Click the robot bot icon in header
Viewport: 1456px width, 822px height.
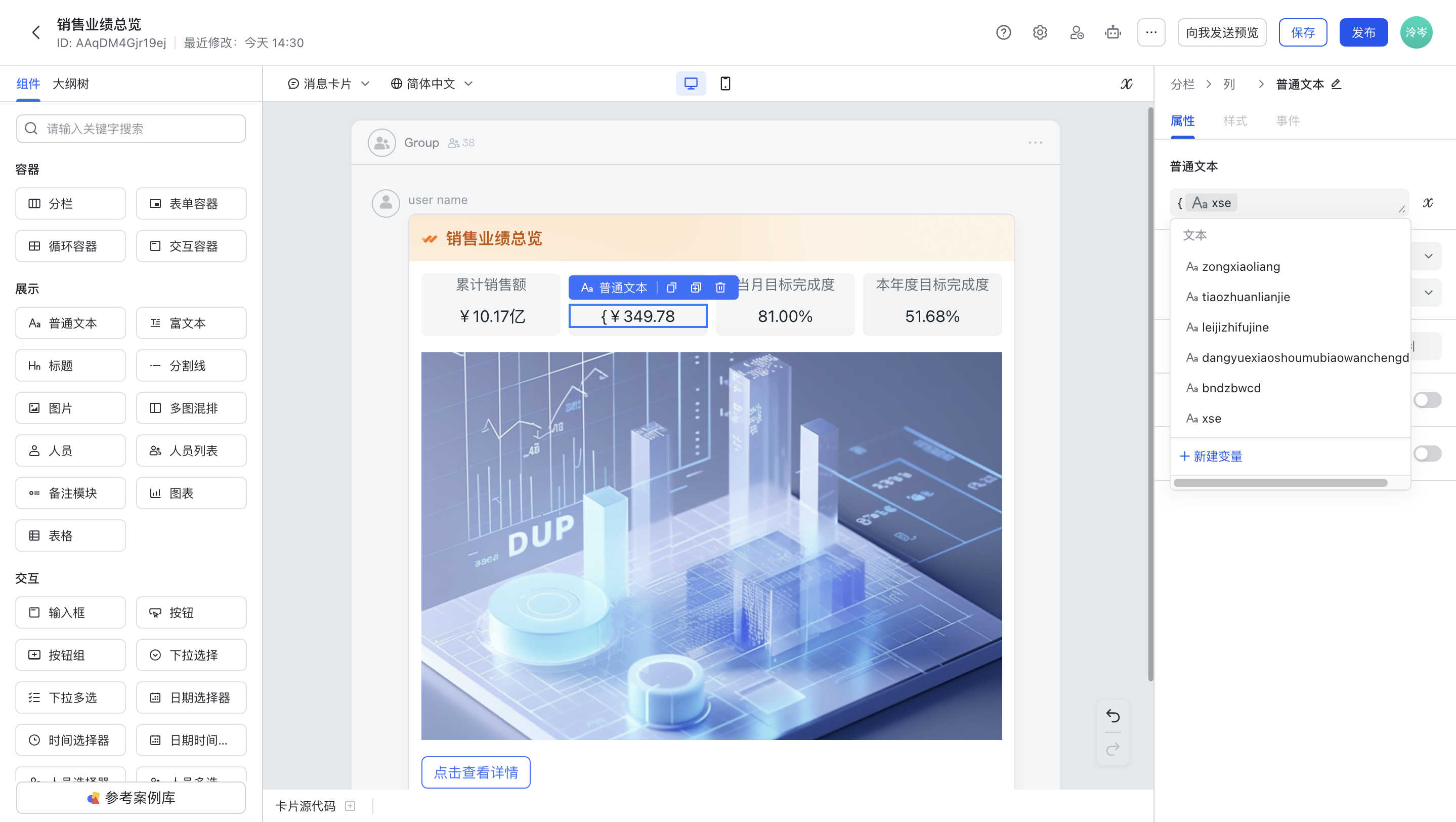pyautogui.click(x=1112, y=33)
